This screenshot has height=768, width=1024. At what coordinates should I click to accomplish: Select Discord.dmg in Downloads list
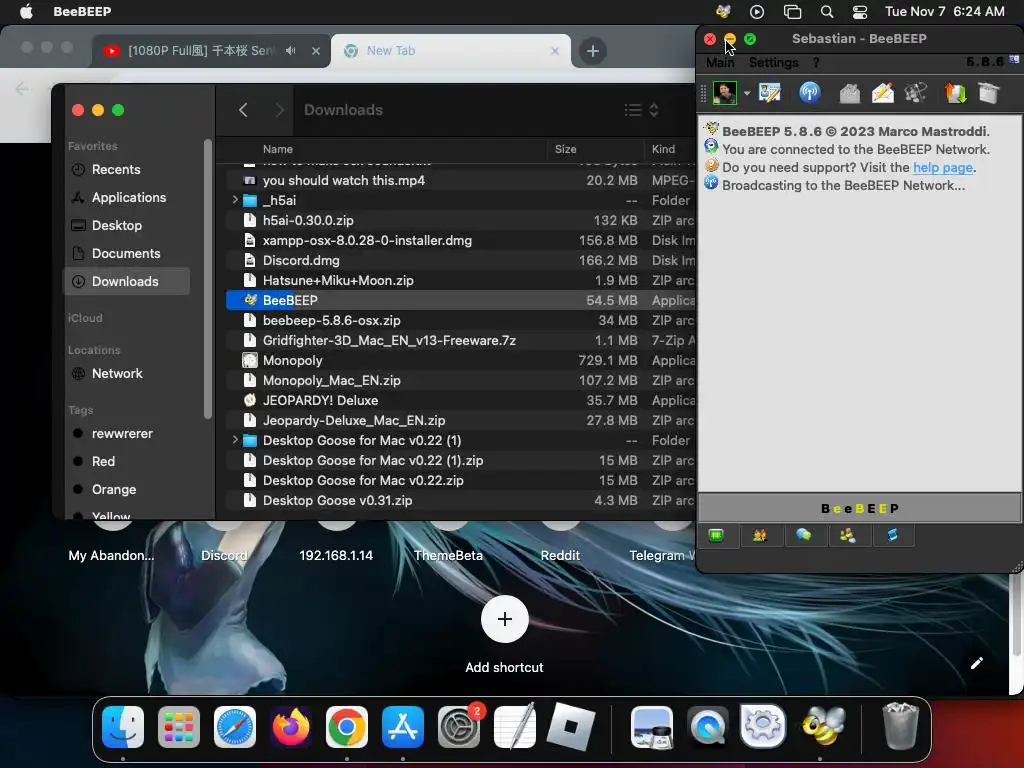coord(460,261)
